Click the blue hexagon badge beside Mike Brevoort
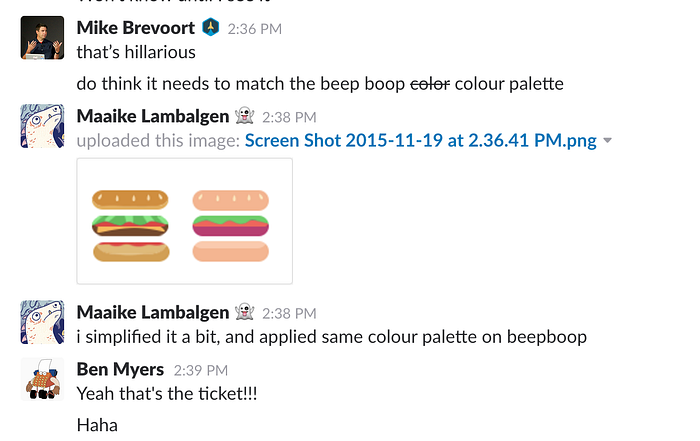The image size is (700, 441). click(x=211, y=28)
